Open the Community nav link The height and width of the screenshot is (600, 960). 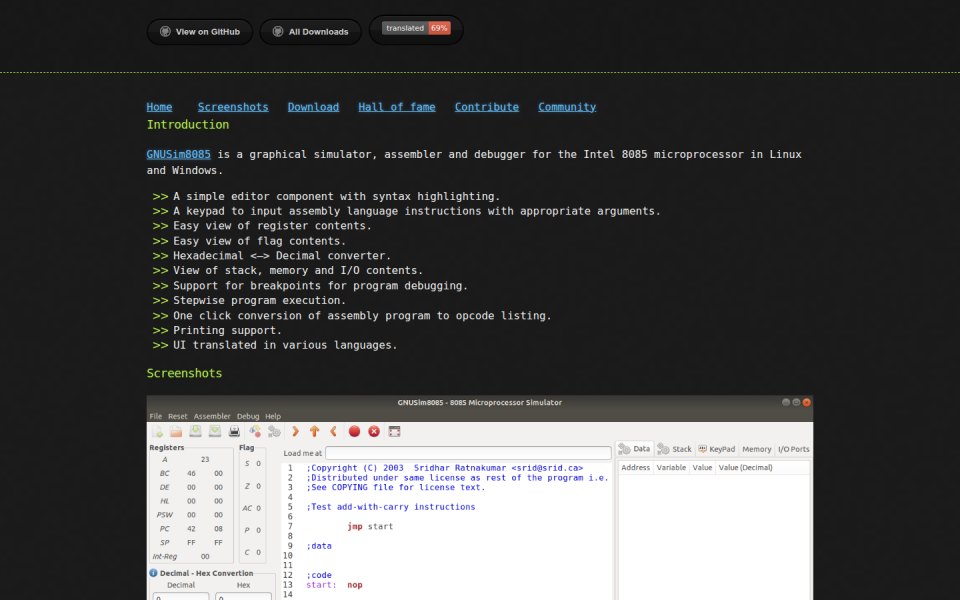[567, 107]
